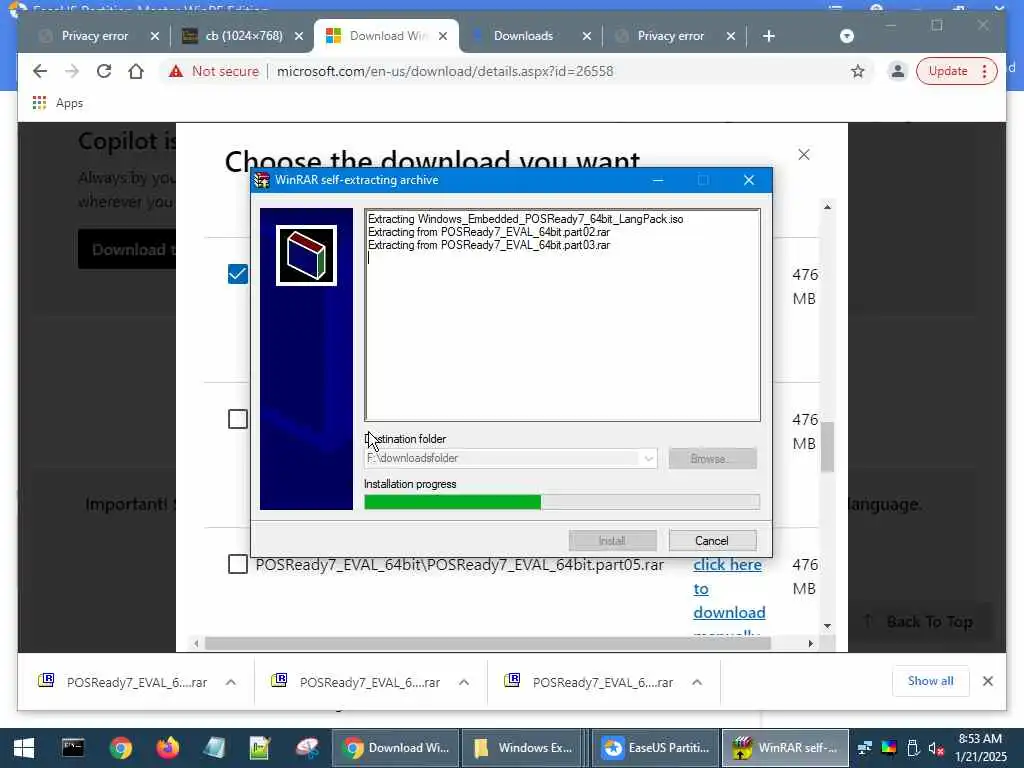Image resolution: width=1024 pixels, height=768 pixels.
Task: Bookmark this page with the star icon
Action: click(x=857, y=71)
